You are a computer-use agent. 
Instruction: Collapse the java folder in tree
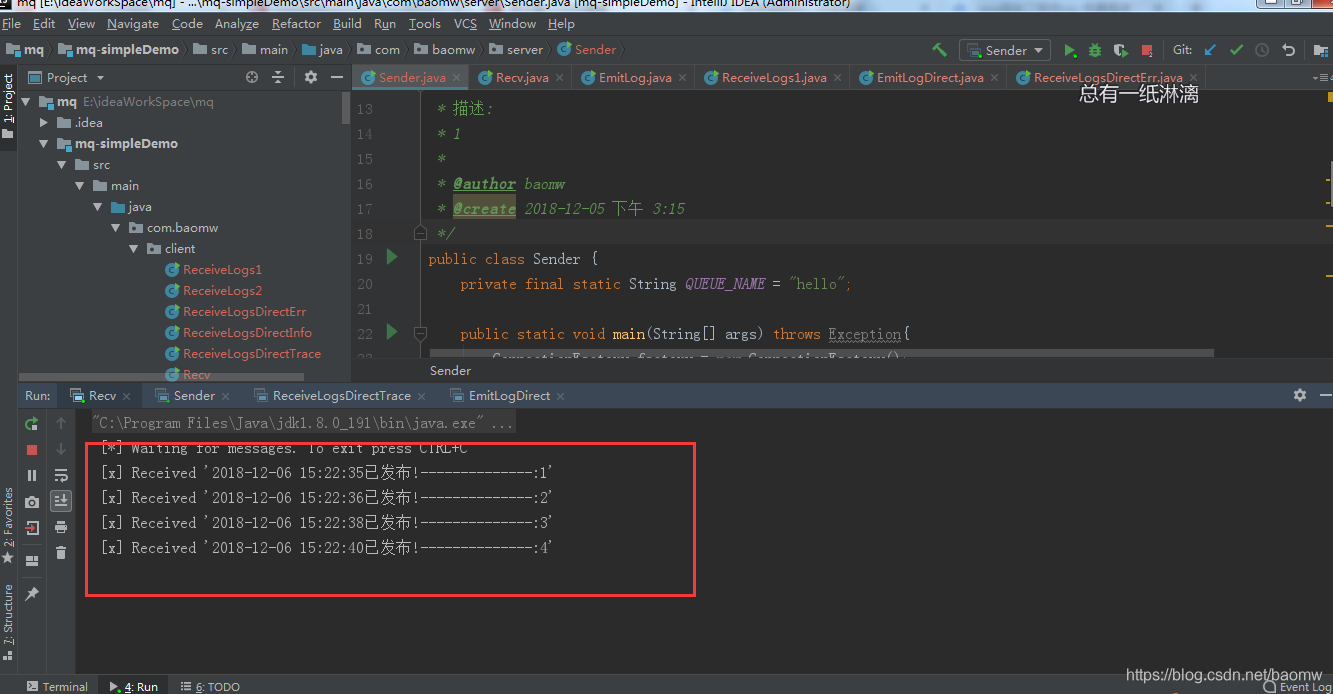coord(98,206)
